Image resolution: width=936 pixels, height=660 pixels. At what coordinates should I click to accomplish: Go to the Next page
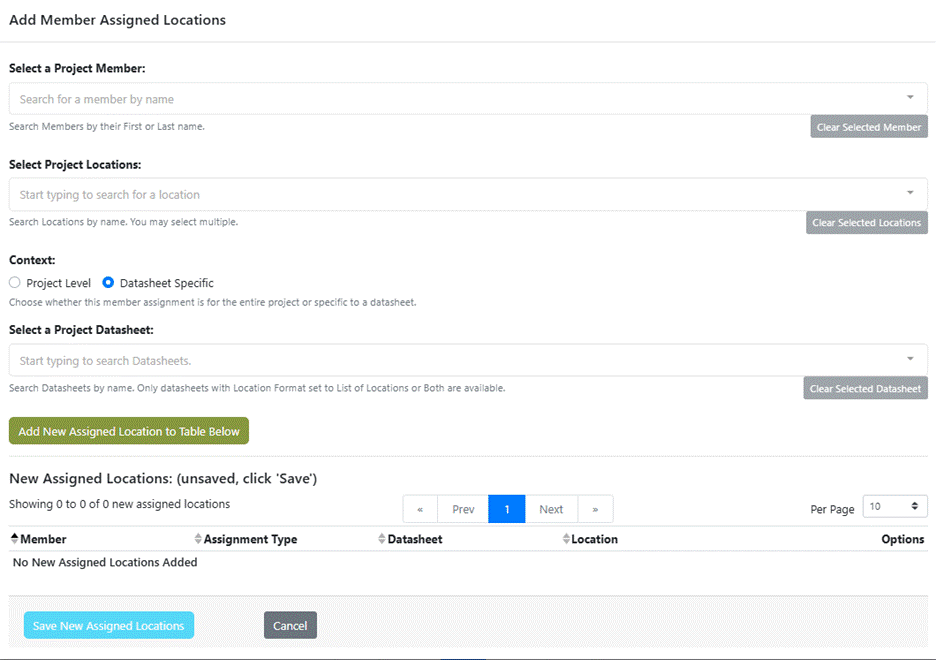tap(551, 509)
